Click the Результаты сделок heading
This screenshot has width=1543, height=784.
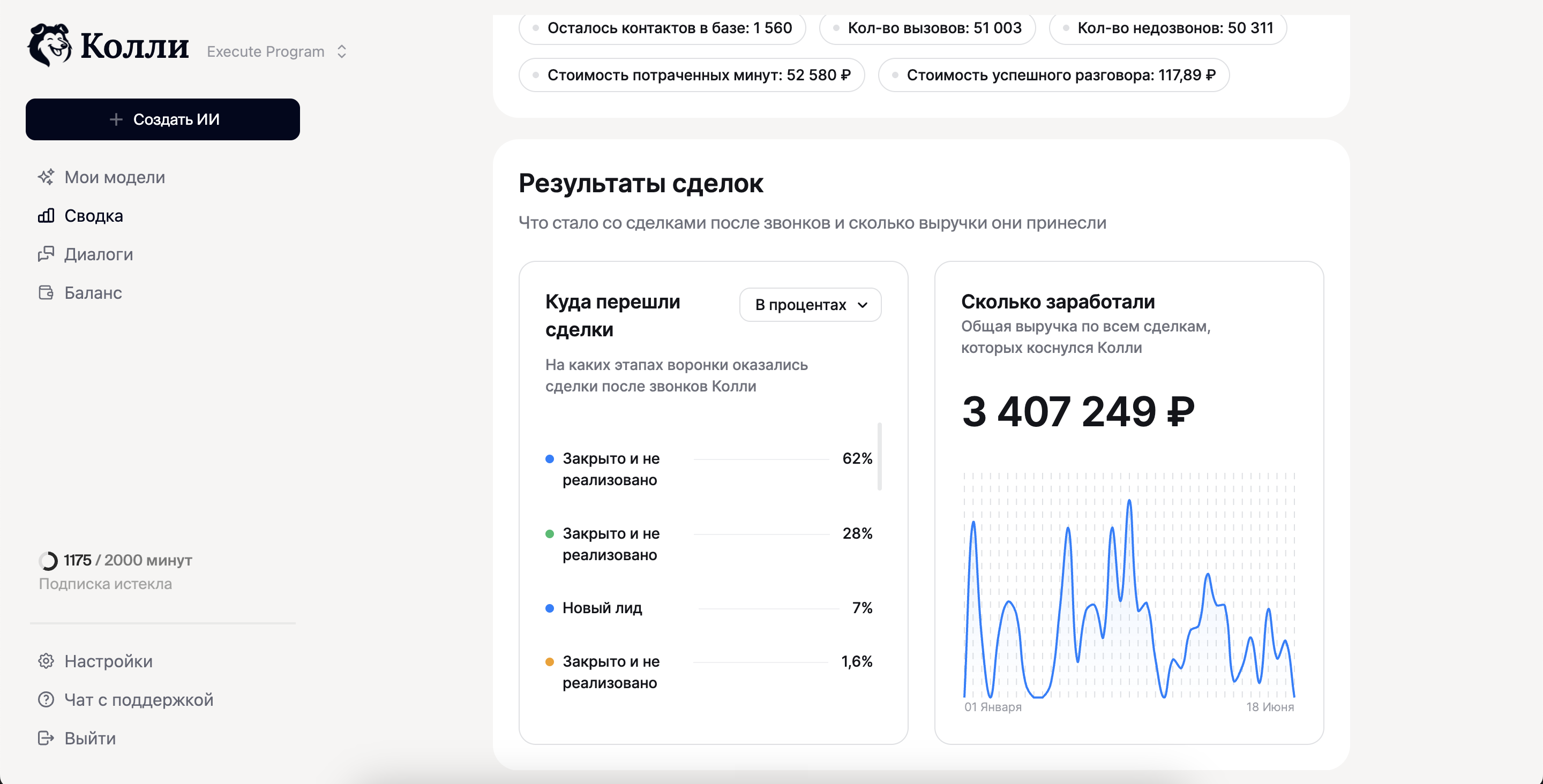click(x=641, y=184)
